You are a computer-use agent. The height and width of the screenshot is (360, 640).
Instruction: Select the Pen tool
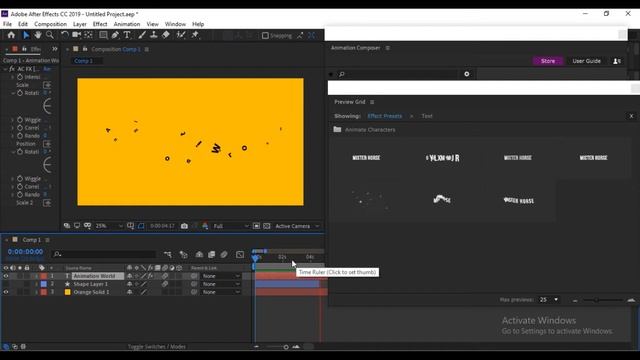[x=115, y=35]
